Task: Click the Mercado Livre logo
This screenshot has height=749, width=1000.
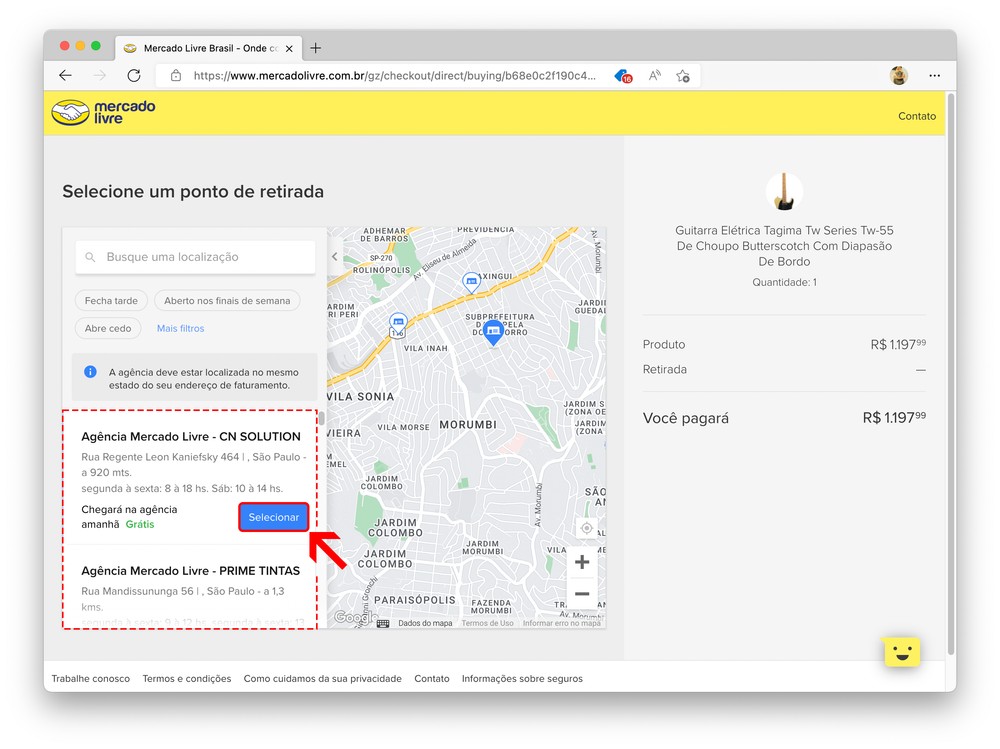Action: 104,112
